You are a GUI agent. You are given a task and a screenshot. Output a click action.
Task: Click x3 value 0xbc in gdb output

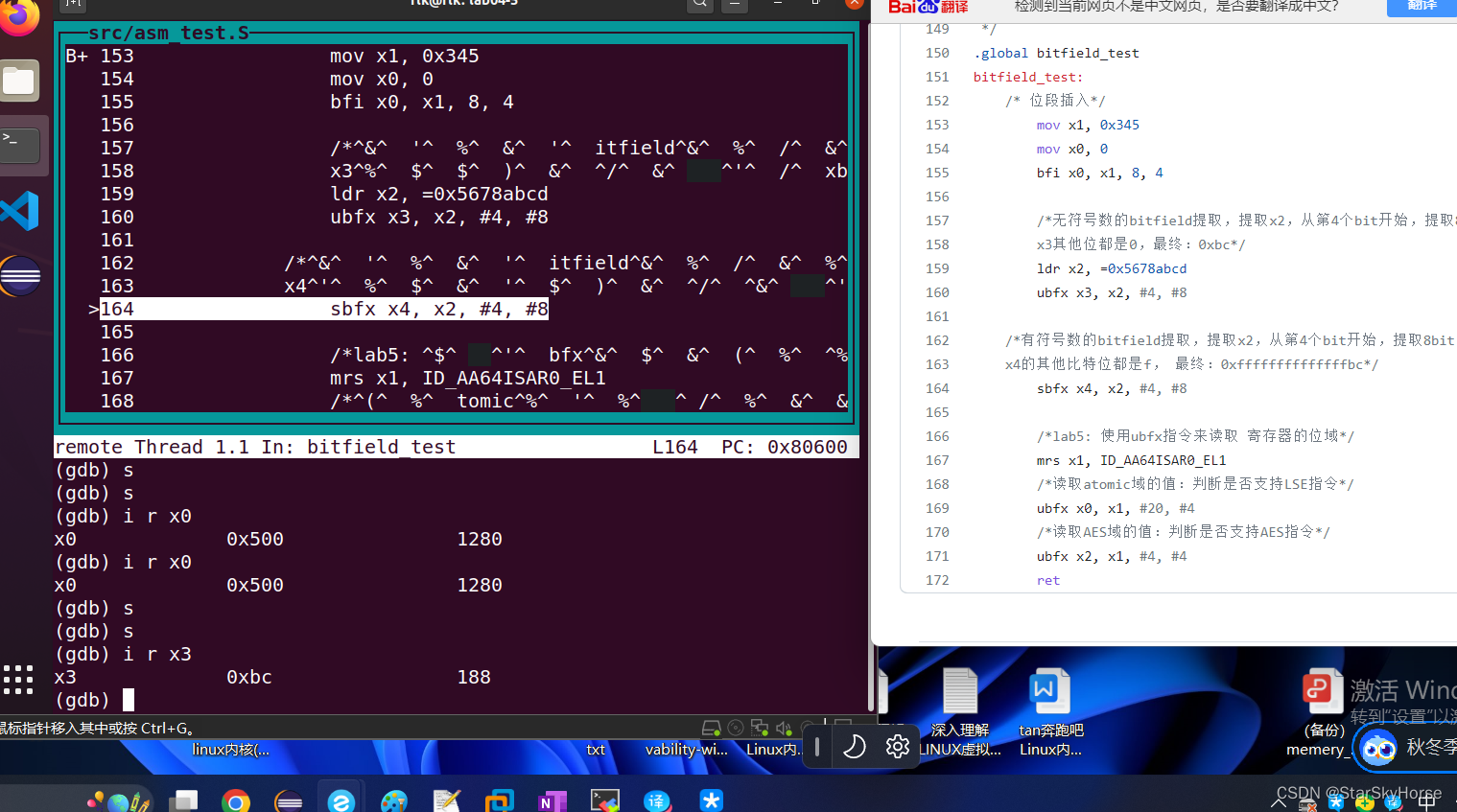[249, 677]
